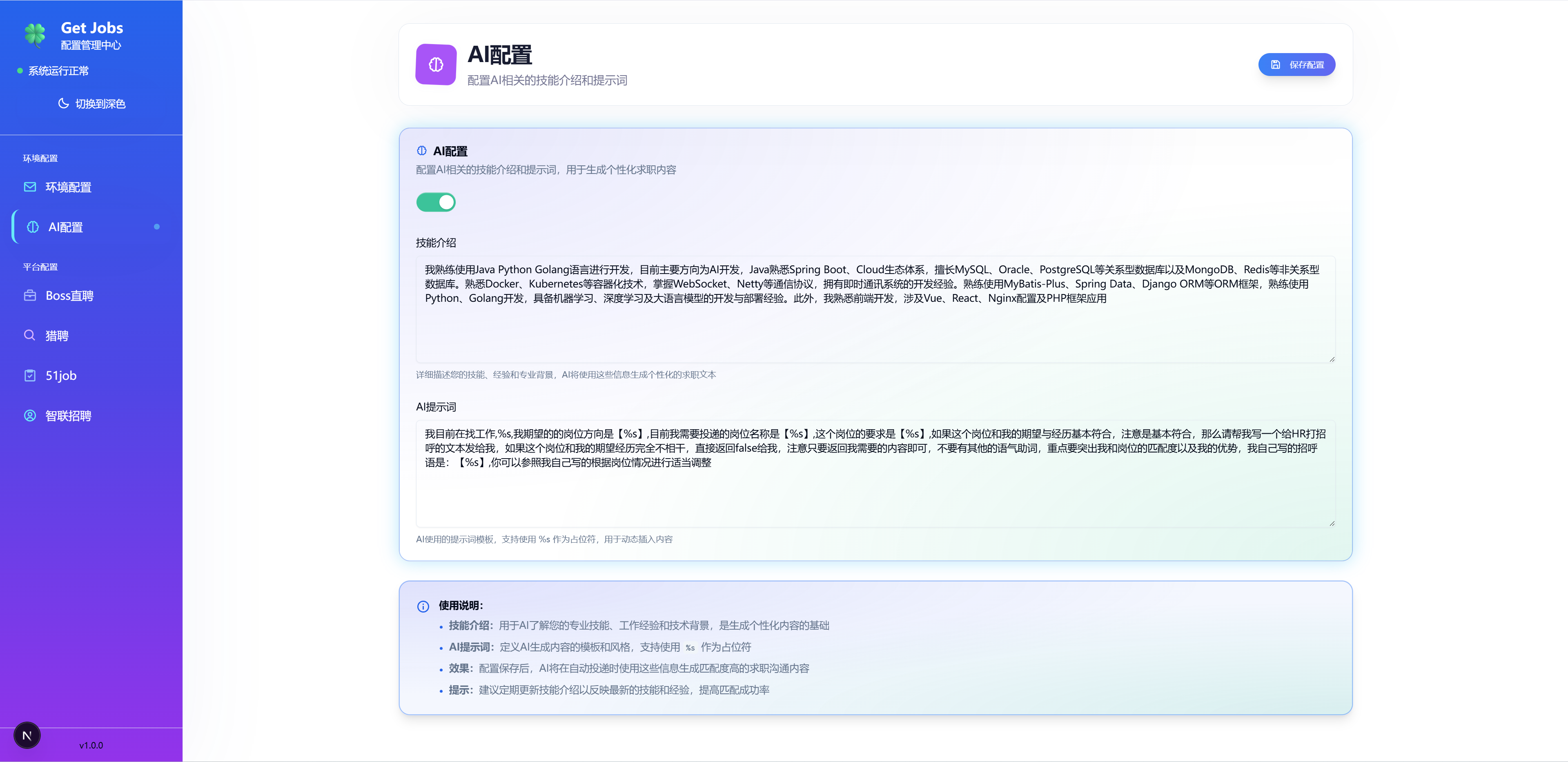The image size is (1568, 762).
Task: Click the Boss直聘 briefcase icon
Action: pyautogui.click(x=31, y=295)
